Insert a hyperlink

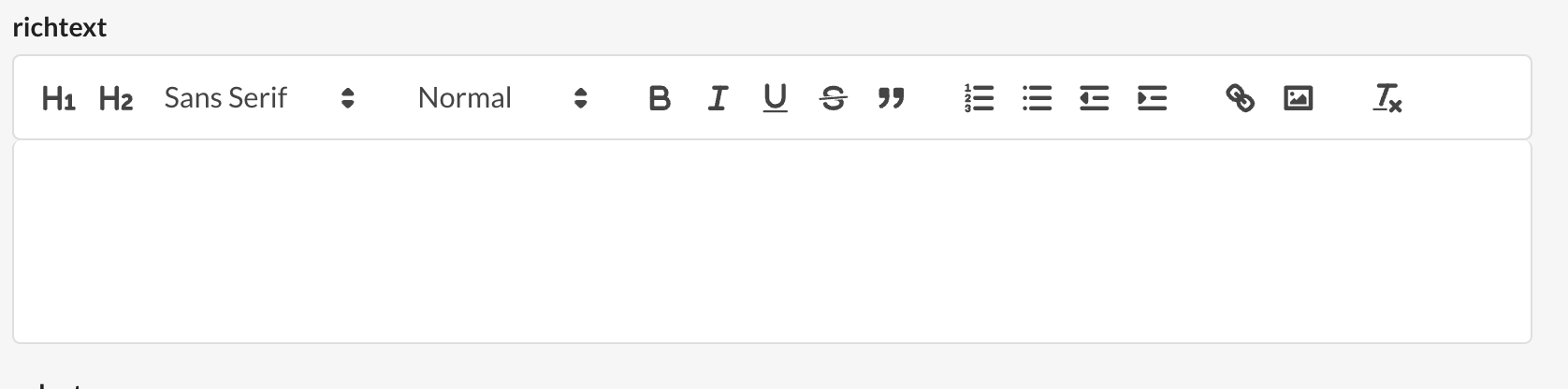click(1241, 98)
